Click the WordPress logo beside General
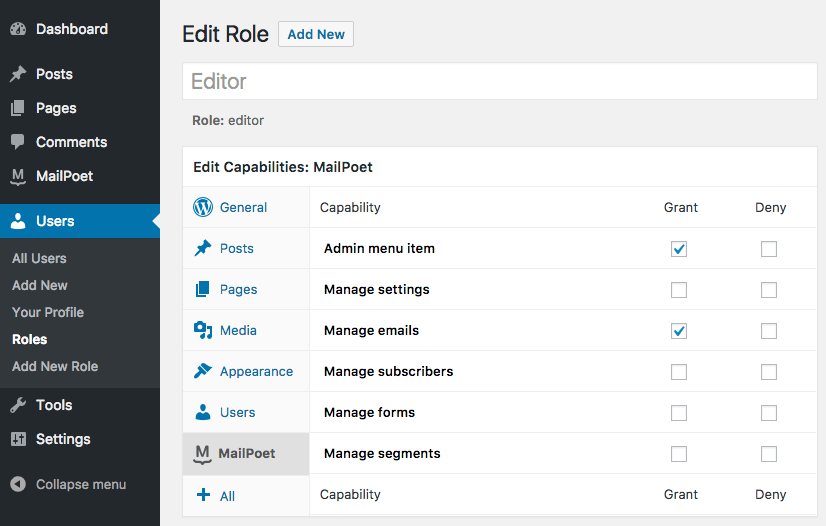The image size is (826, 526). pos(203,207)
